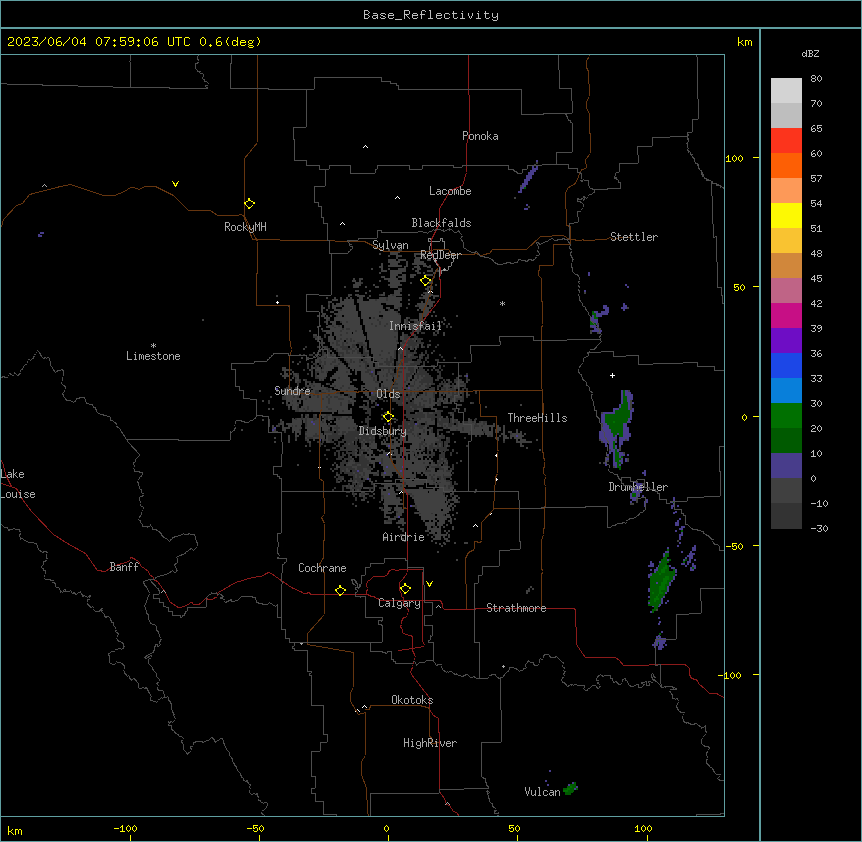
Task: Click the yellow V marker east of Calgary
Action: 429,584
